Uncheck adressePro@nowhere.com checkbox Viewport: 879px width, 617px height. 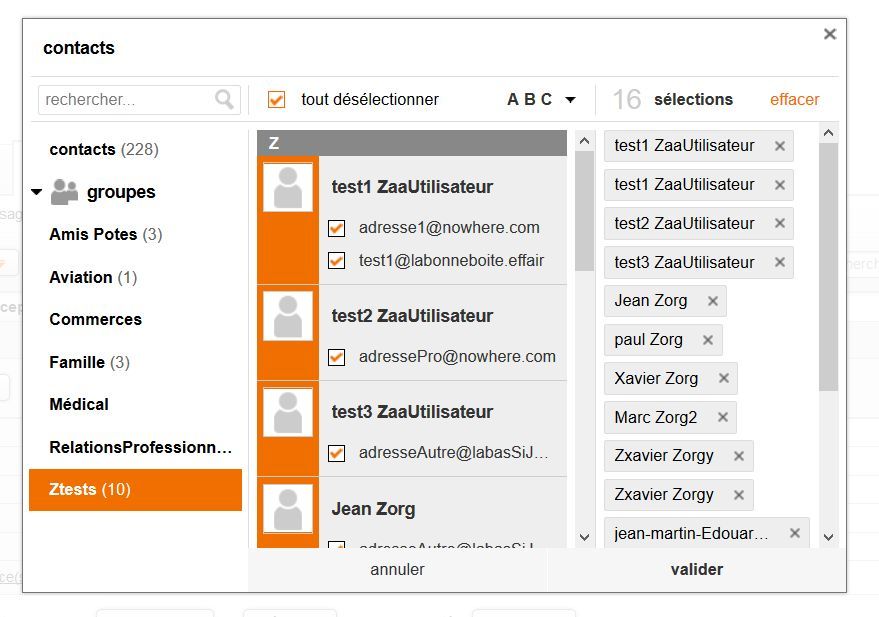pyautogui.click(x=337, y=357)
